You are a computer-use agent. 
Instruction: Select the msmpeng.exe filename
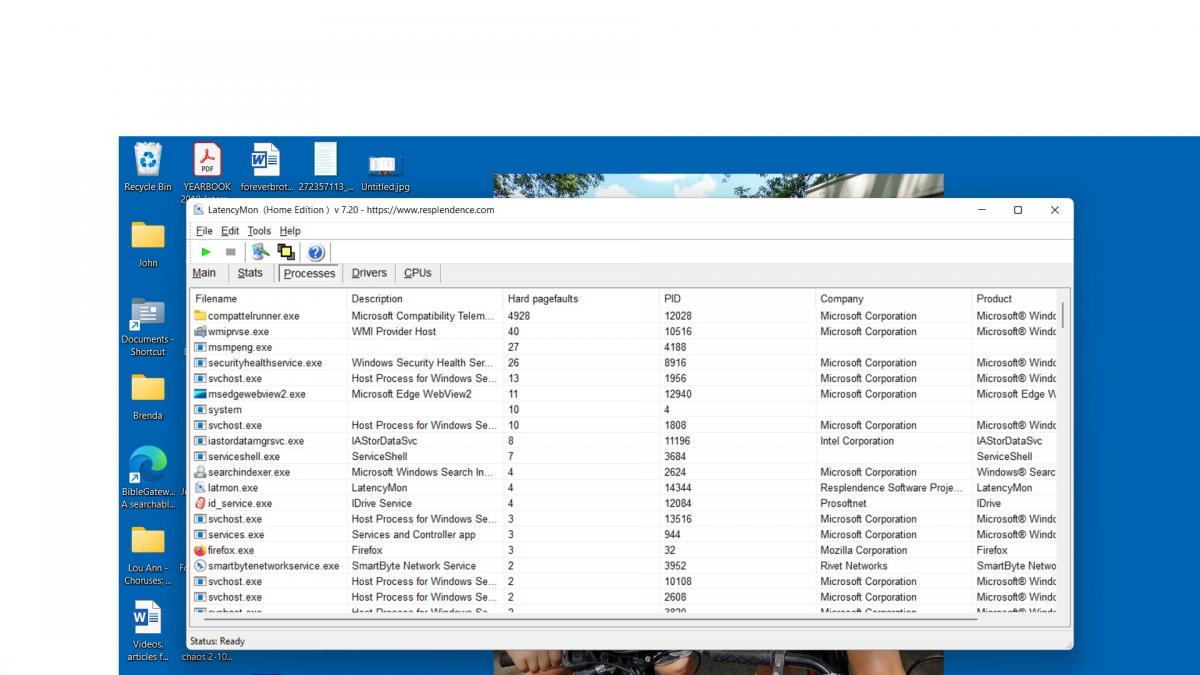pos(240,347)
